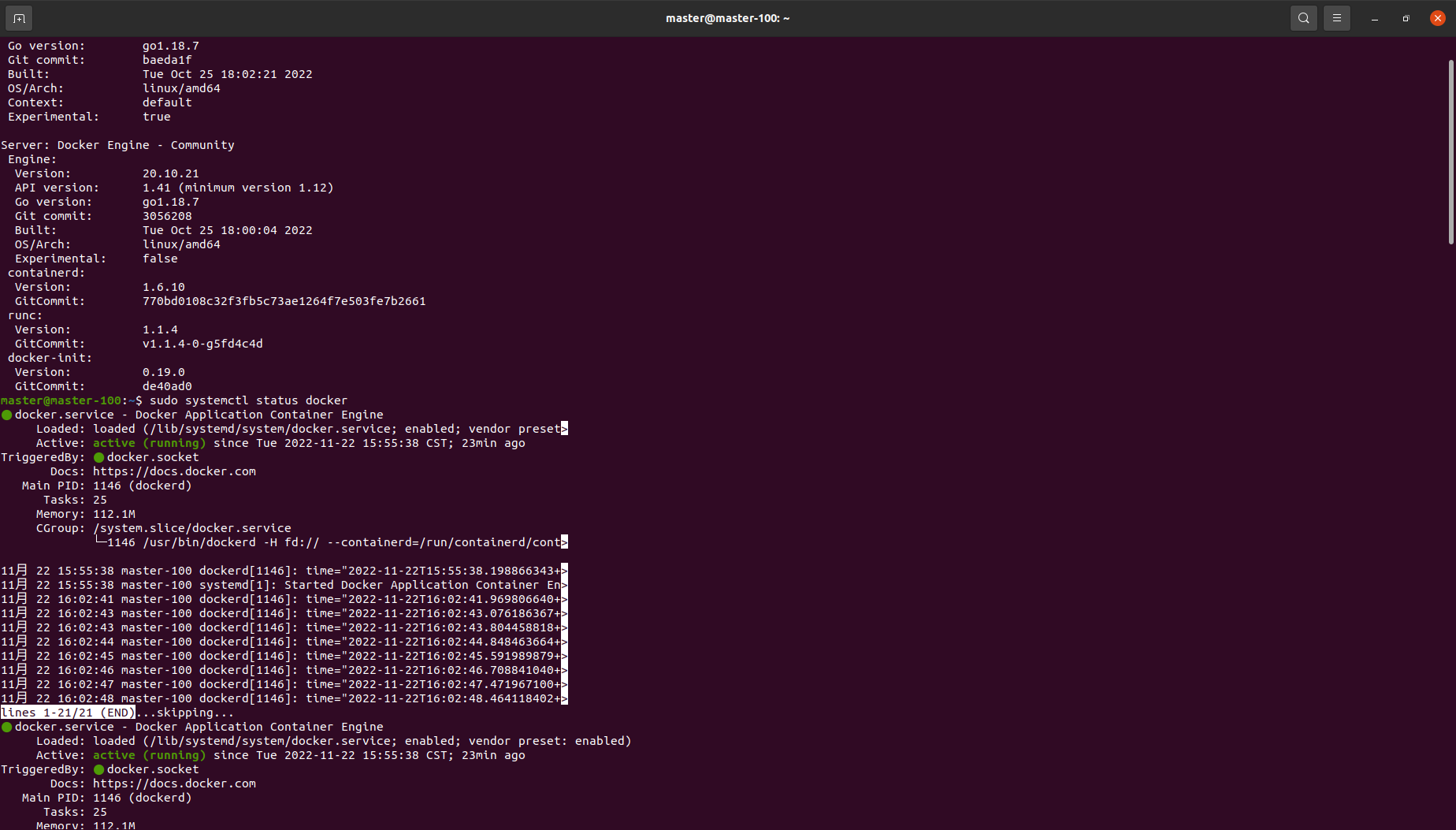This screenshot has width=1456, height=830.
Task: Click the first 'active (running)' status text
Action: [150, 443]
